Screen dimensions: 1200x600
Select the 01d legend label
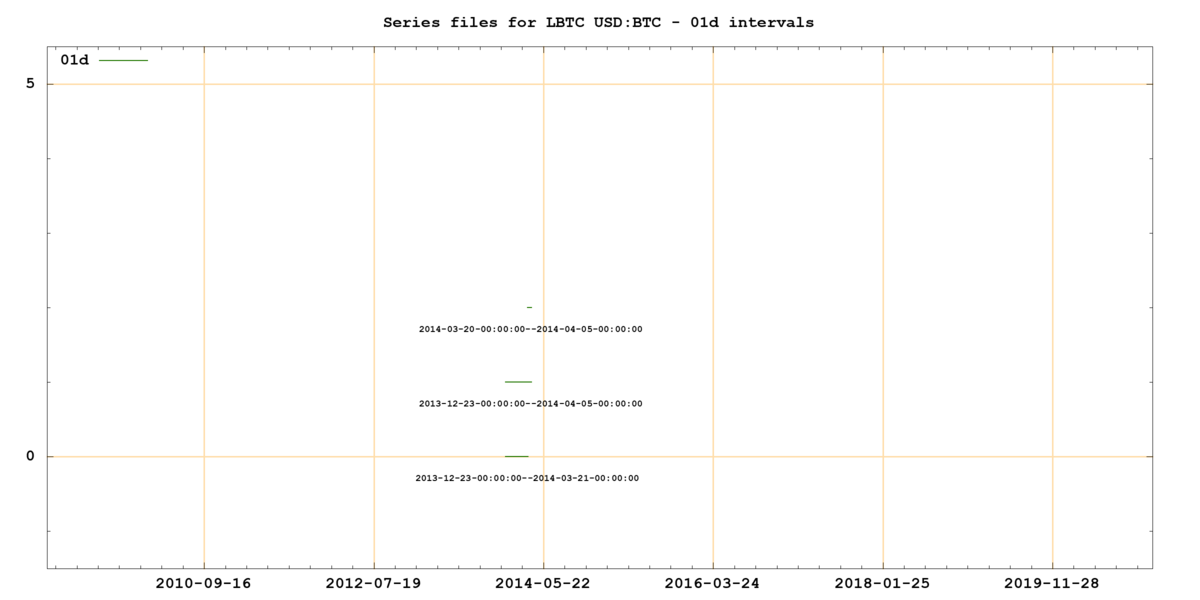(x=74, y=60)
